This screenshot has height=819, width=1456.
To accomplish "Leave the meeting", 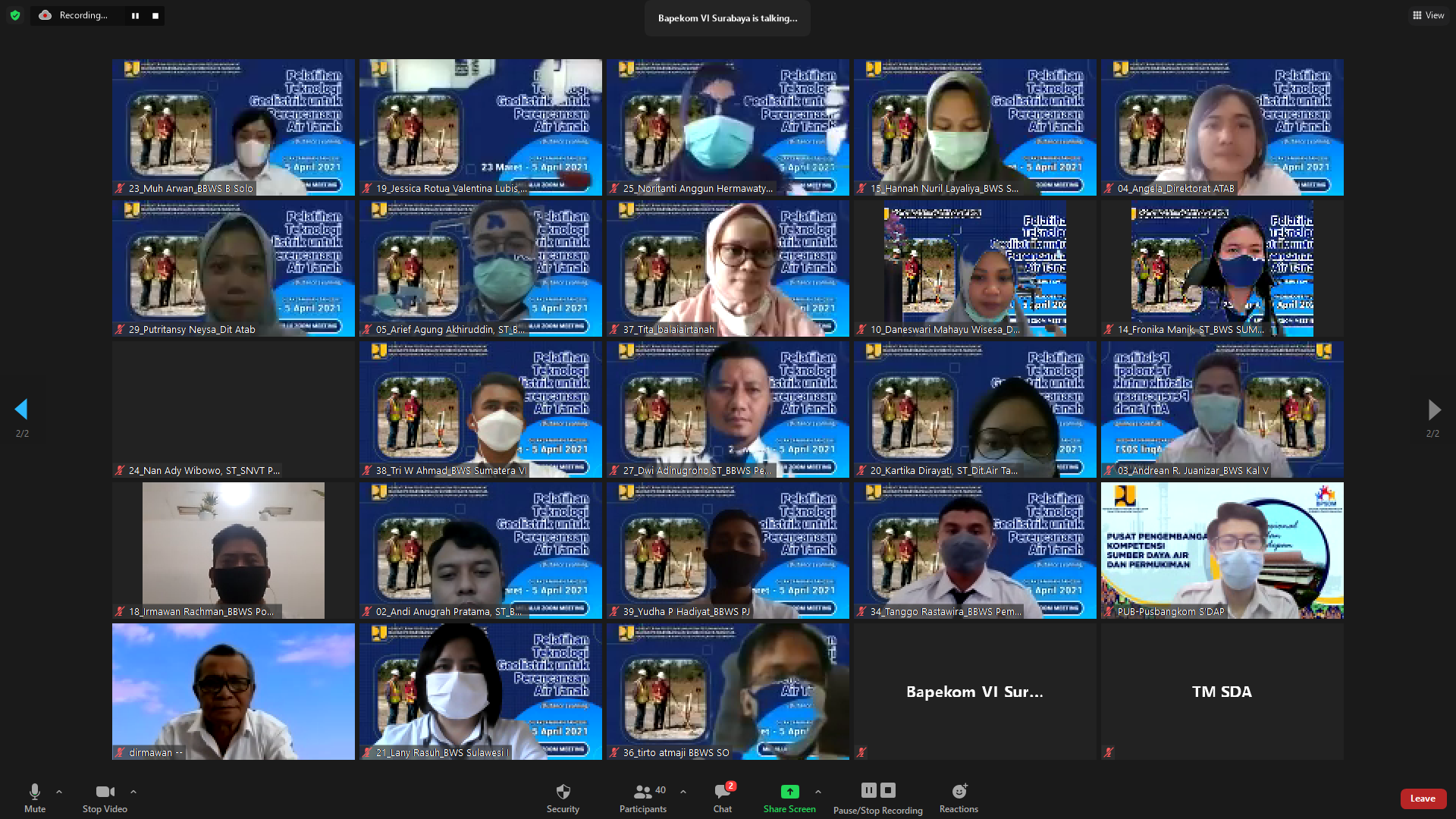I will (1423, 799).
